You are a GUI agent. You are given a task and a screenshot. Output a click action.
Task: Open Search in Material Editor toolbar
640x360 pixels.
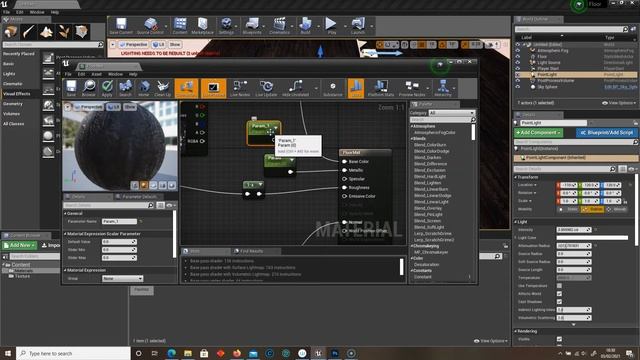(125, 88)
